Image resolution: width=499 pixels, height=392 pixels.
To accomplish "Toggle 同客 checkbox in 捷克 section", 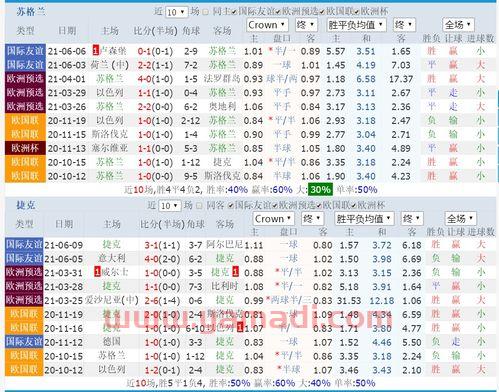I will [x=200, y=206].
